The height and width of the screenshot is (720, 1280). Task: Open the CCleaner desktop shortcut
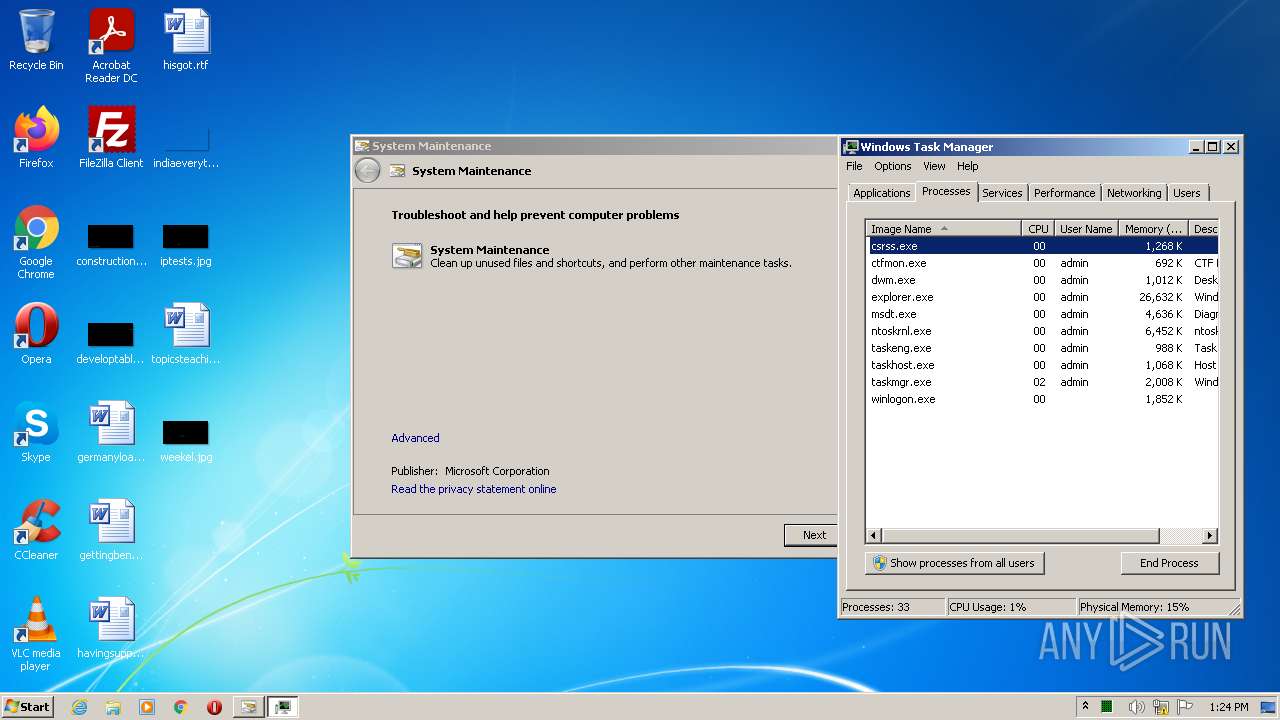(36, 530)
